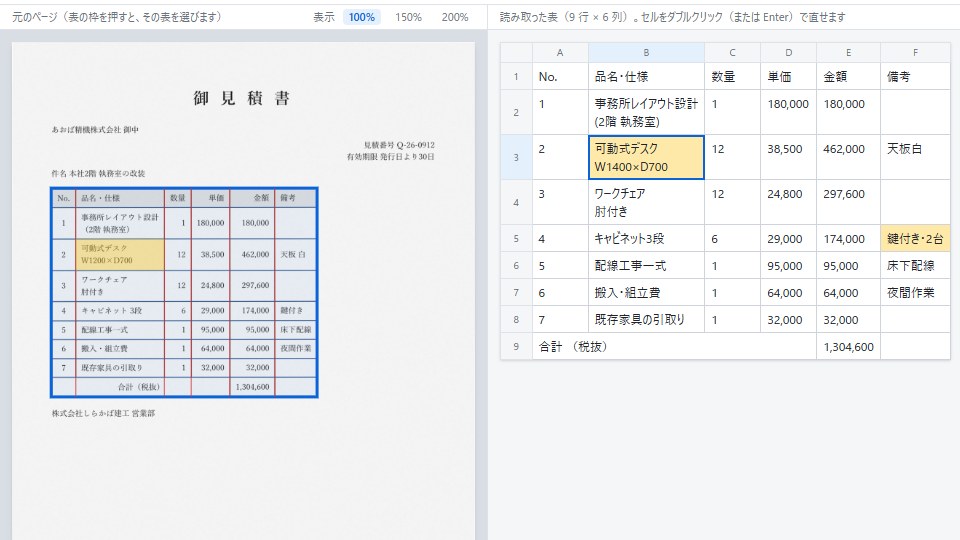Click 既存家具の引取り in source page table
Viewport: 960px width, 540px height.
click(x=120, y=367)
